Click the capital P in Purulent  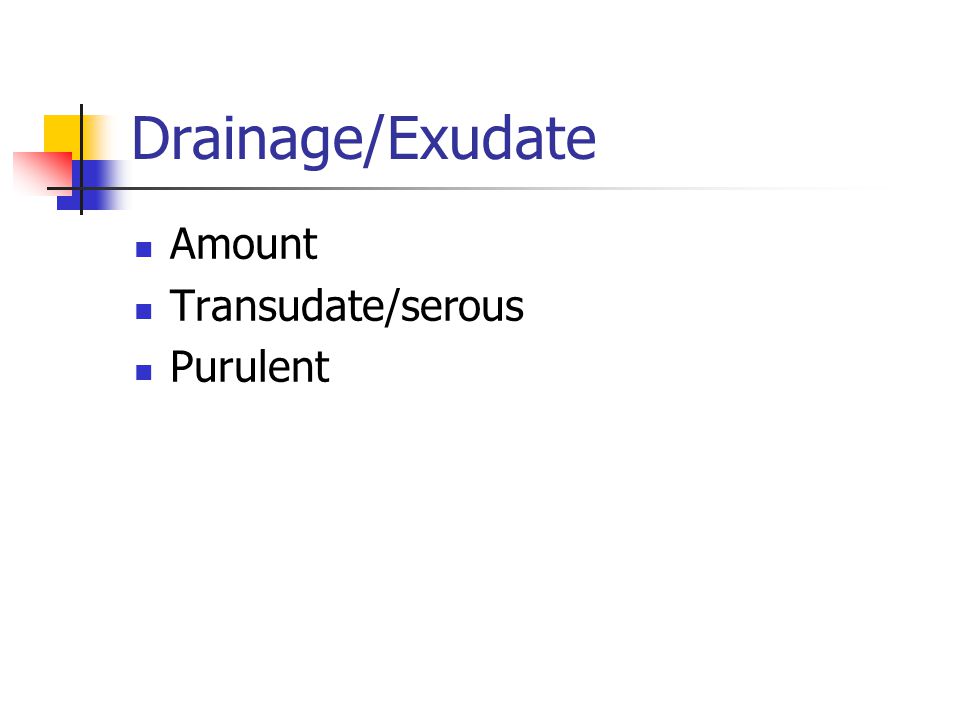tap(182, 367)
